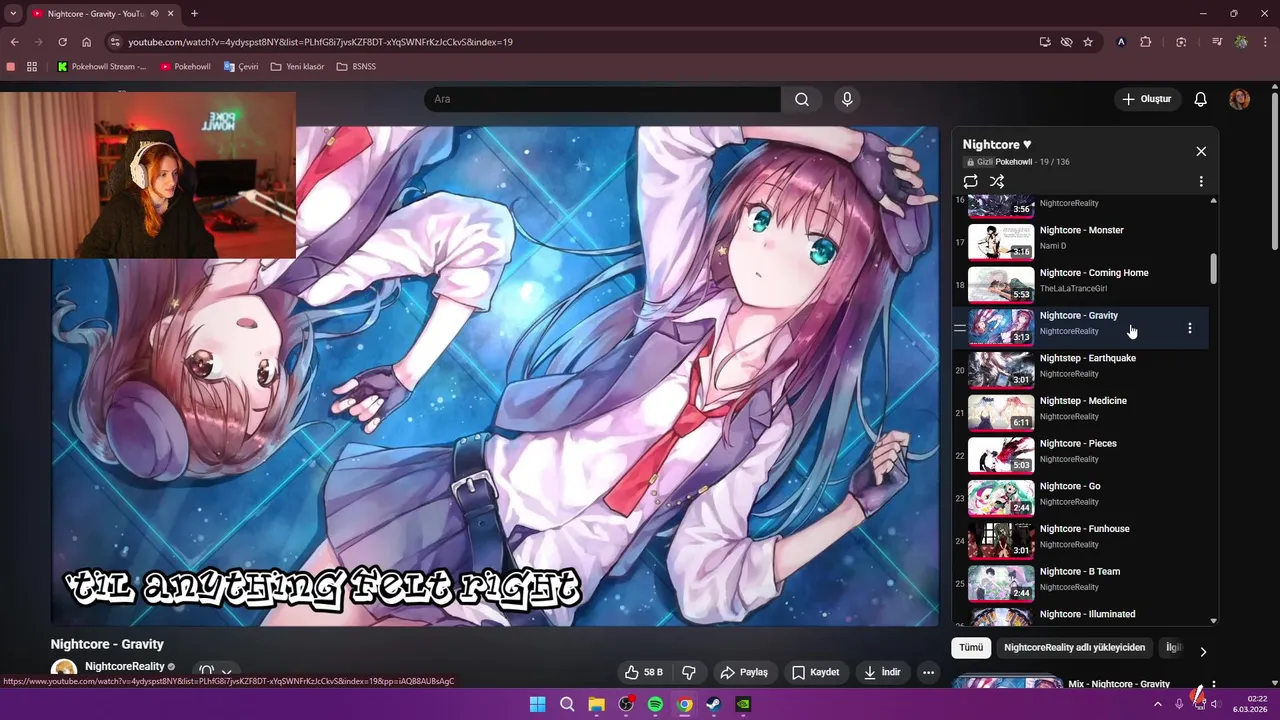1280x720 pixels.
Task: Open NVIDIA app from taskbar
Action: coord(743,704)
